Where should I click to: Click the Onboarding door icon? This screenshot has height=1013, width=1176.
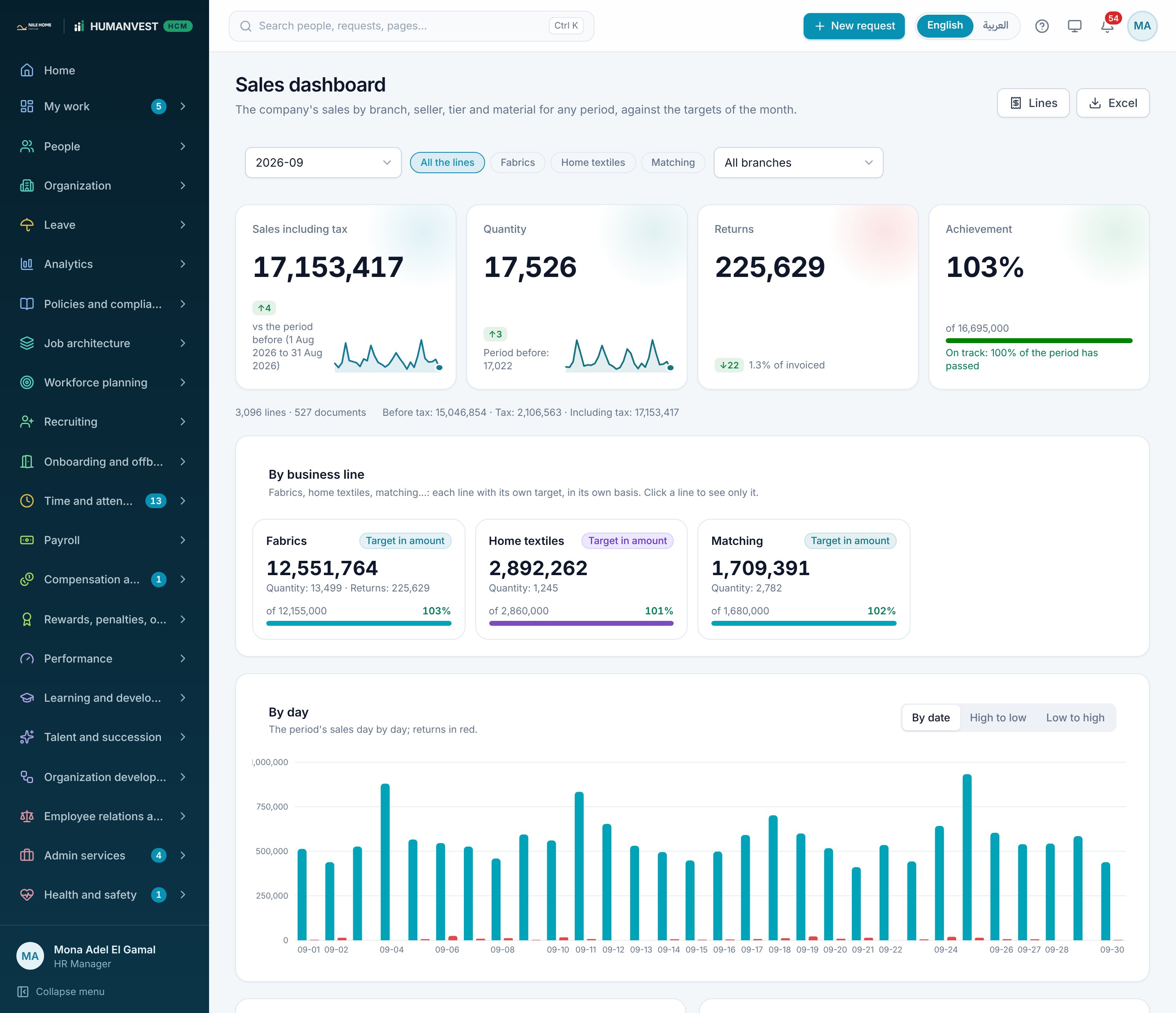[27, 462]
